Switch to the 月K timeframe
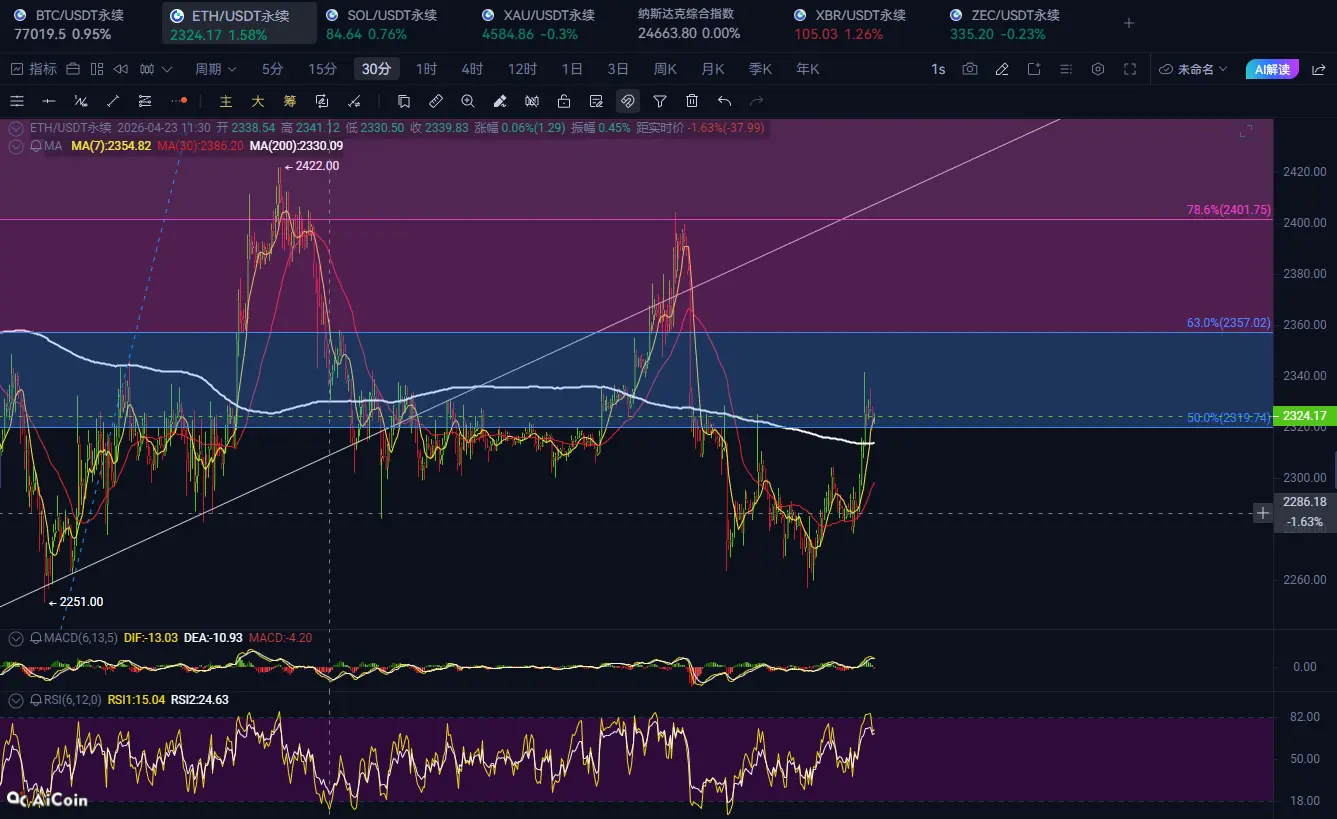 (x=713, y=69)
